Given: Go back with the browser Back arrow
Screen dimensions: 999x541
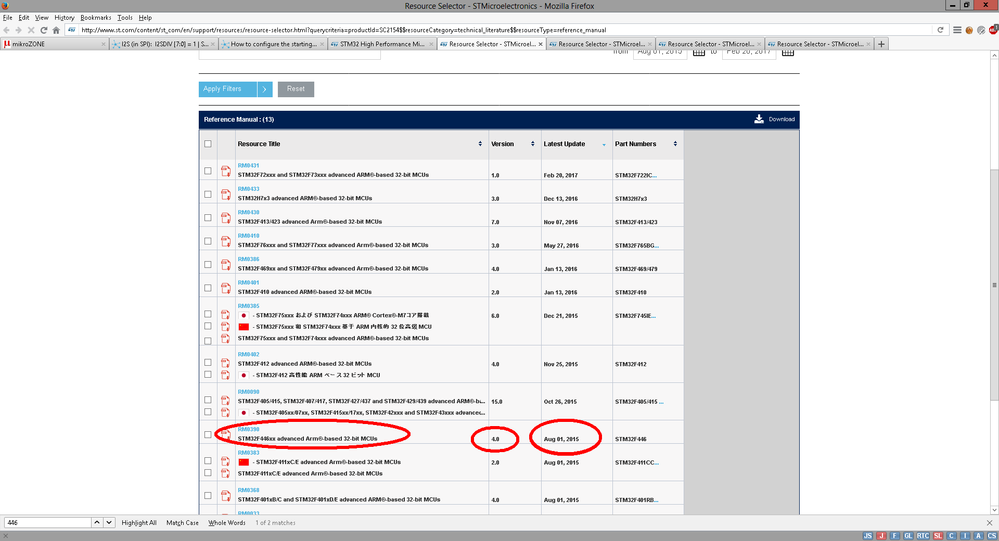Looking at the screenshot, I should coord(7,30).
